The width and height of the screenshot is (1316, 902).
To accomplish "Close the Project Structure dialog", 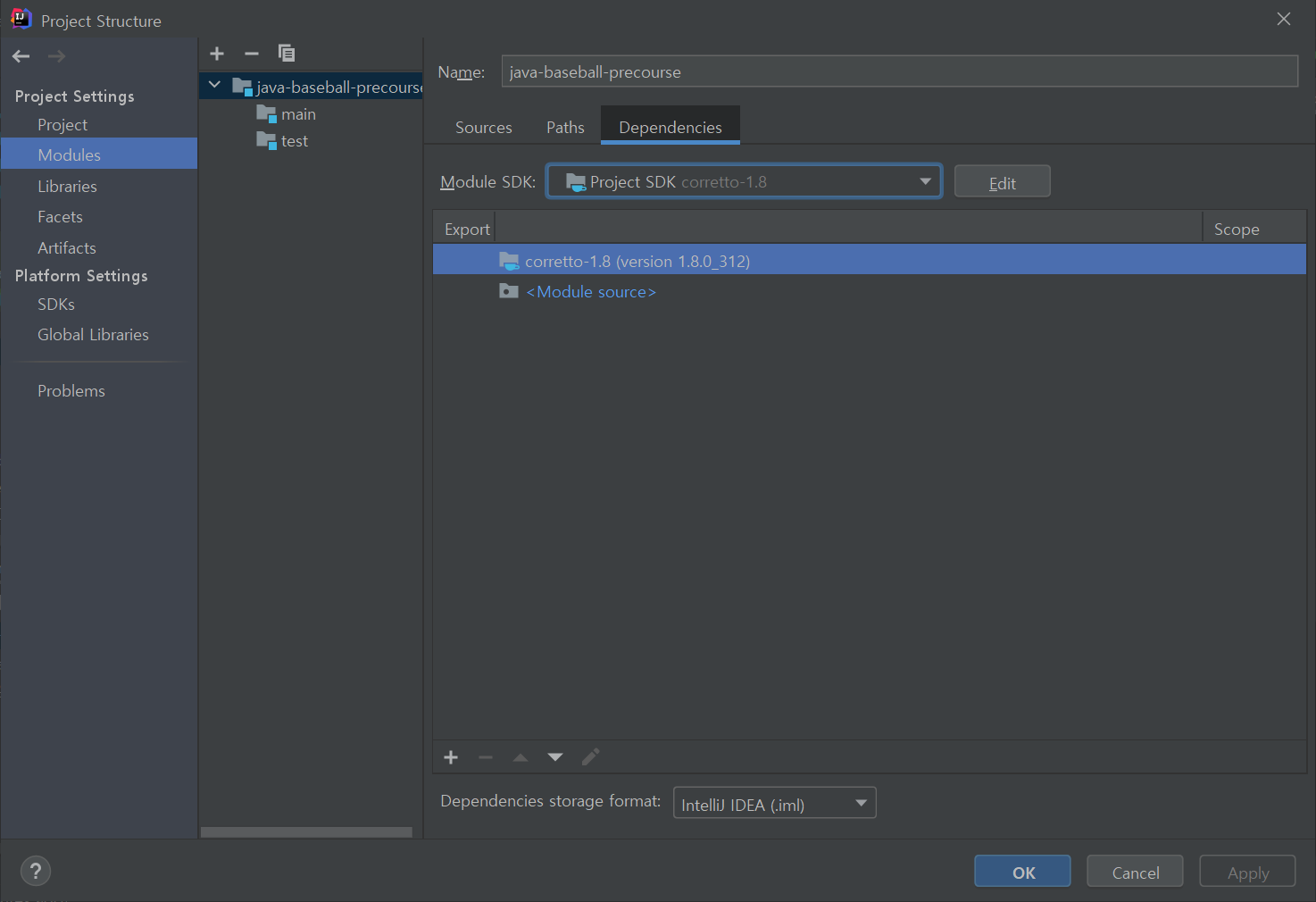I will [x=1284, y=19].
